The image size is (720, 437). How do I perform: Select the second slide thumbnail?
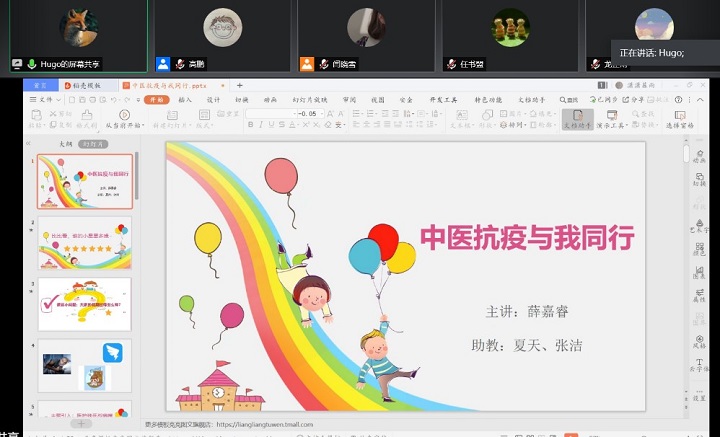[x=85, y=242]
